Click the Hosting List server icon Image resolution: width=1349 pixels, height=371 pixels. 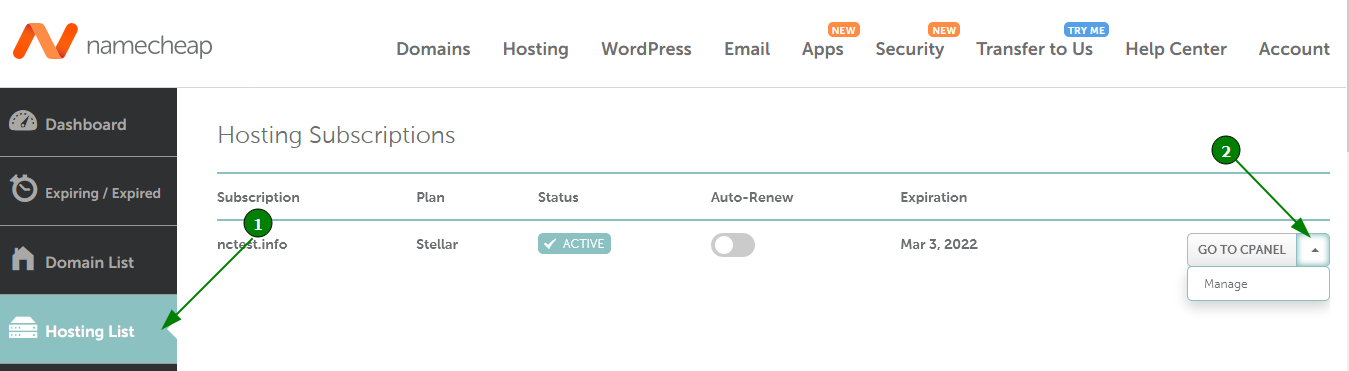(x=23, y=329)
